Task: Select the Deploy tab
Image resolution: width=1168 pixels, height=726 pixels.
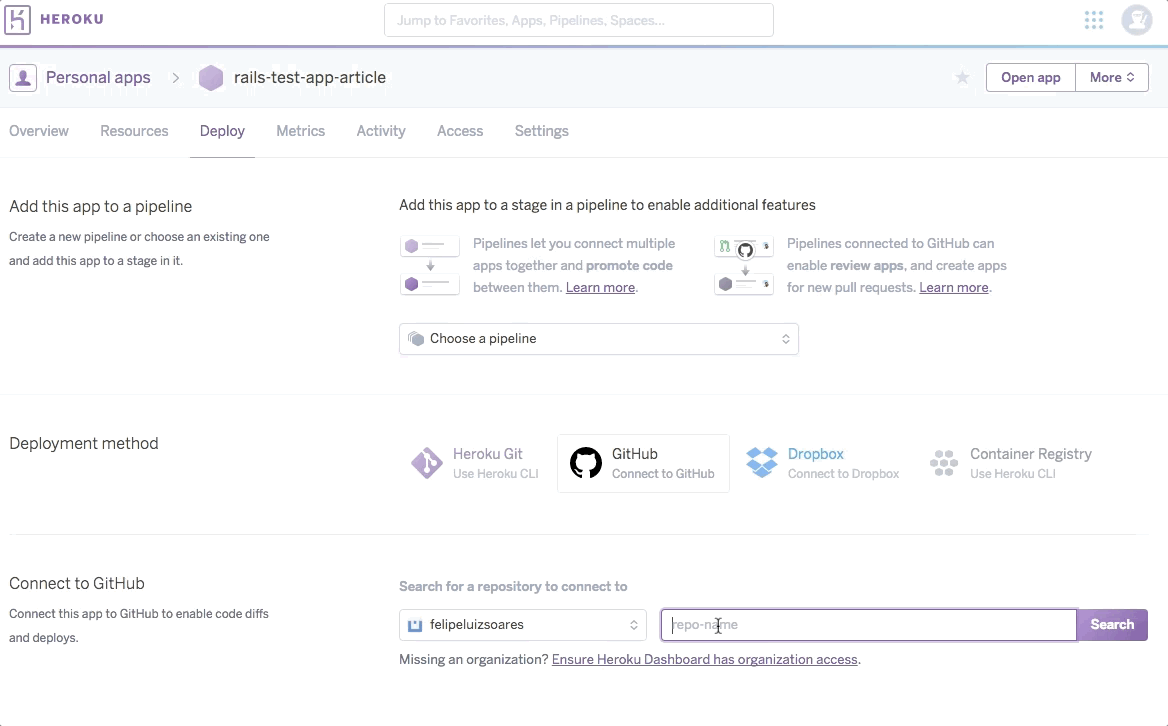Action: (x=222, y=131)
